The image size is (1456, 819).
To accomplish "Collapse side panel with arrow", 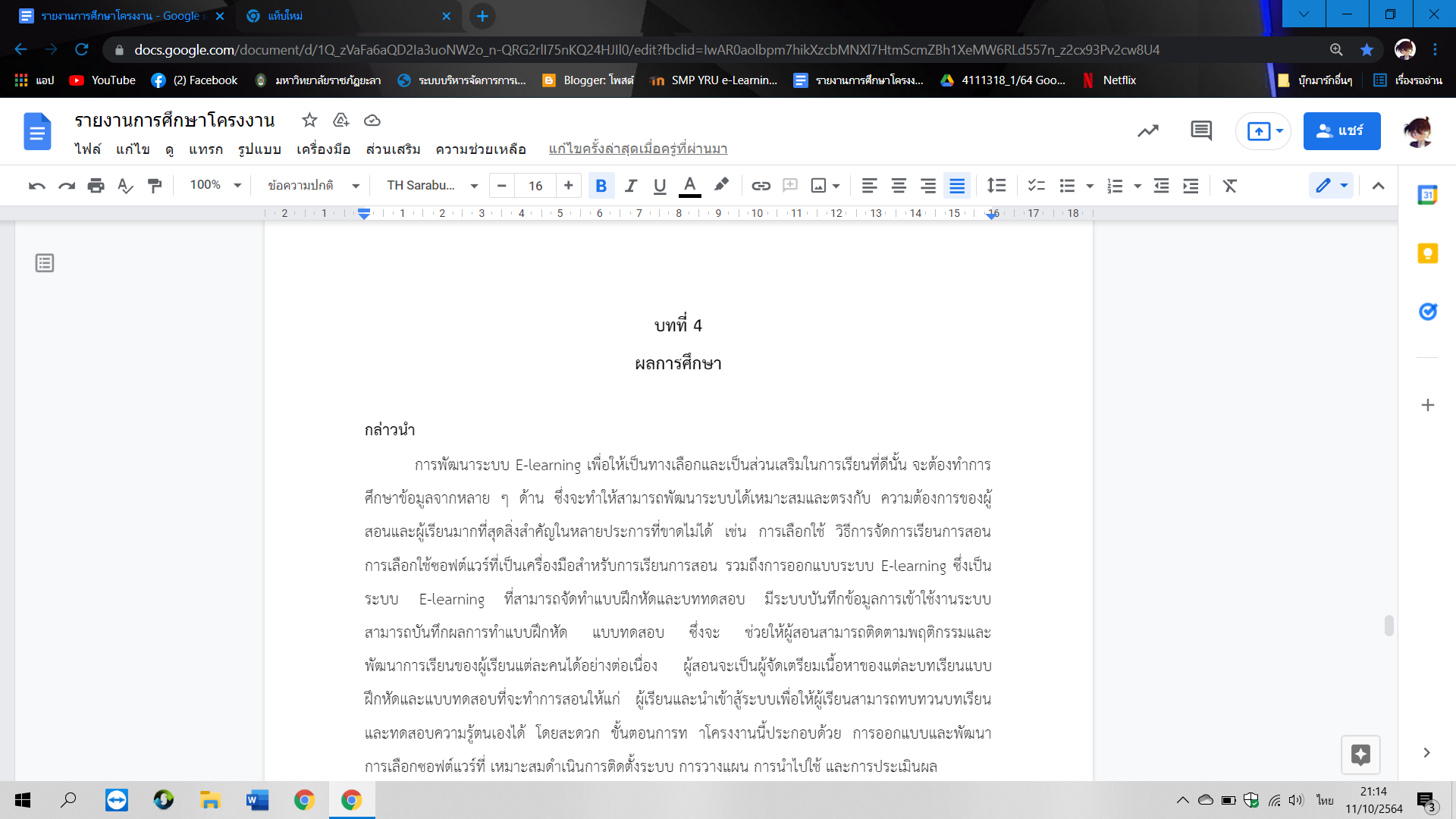I will [x=1426, y=752].
